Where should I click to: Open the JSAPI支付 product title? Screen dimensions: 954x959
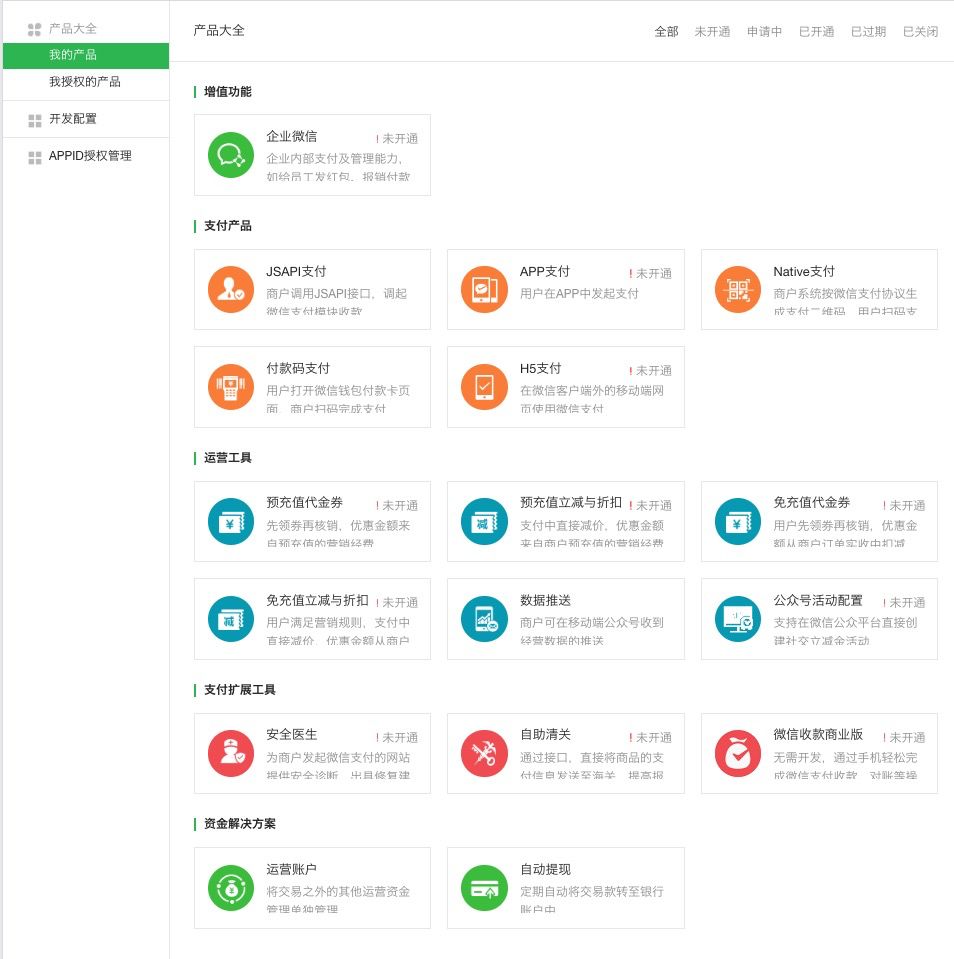(x=296, y=271)
